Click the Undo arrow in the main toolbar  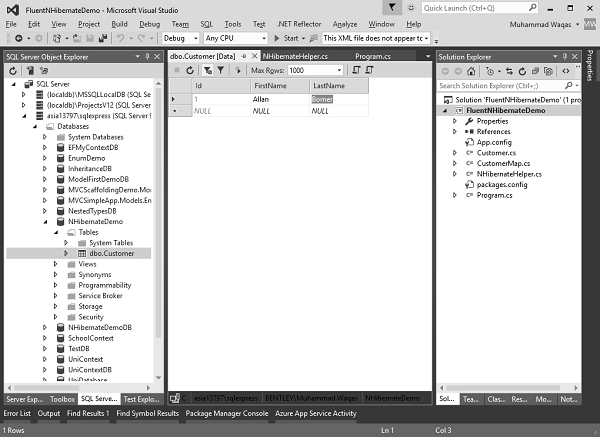[121, 38]
